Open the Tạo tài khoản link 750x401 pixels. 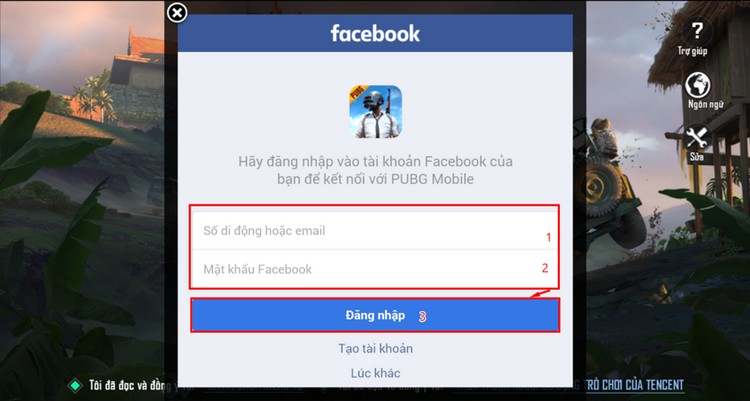point(375,348)
